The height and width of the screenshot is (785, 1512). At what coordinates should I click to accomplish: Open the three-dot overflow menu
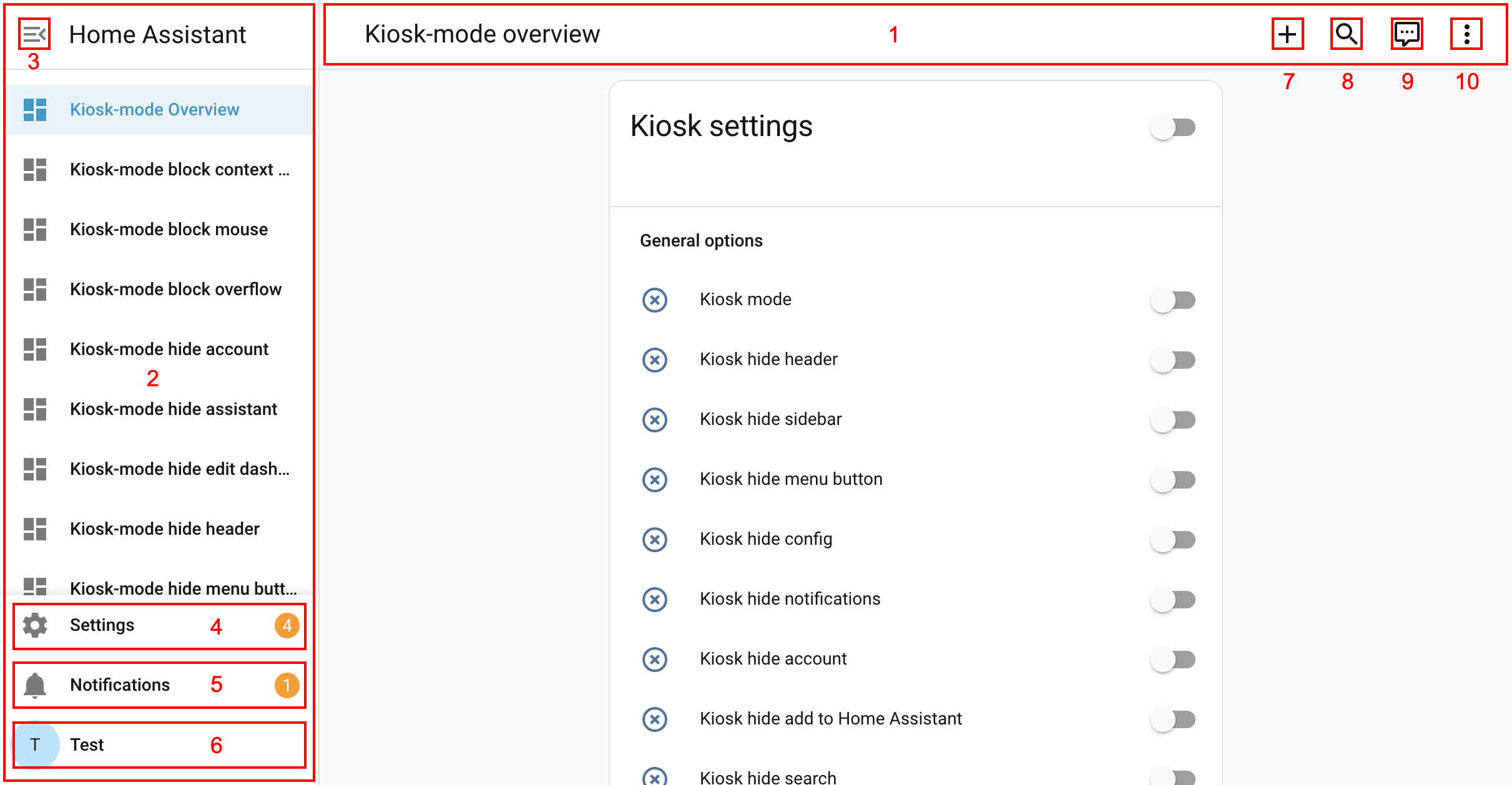[x=1466, y=34]
